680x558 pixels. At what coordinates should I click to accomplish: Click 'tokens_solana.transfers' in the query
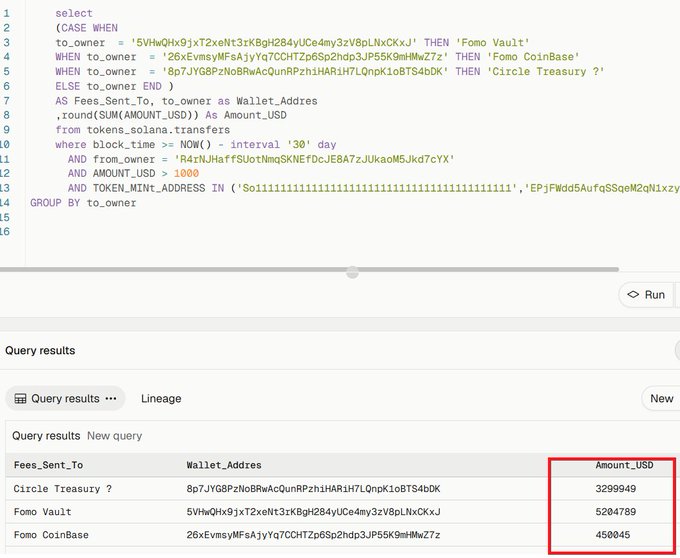(x=158, y=130)
